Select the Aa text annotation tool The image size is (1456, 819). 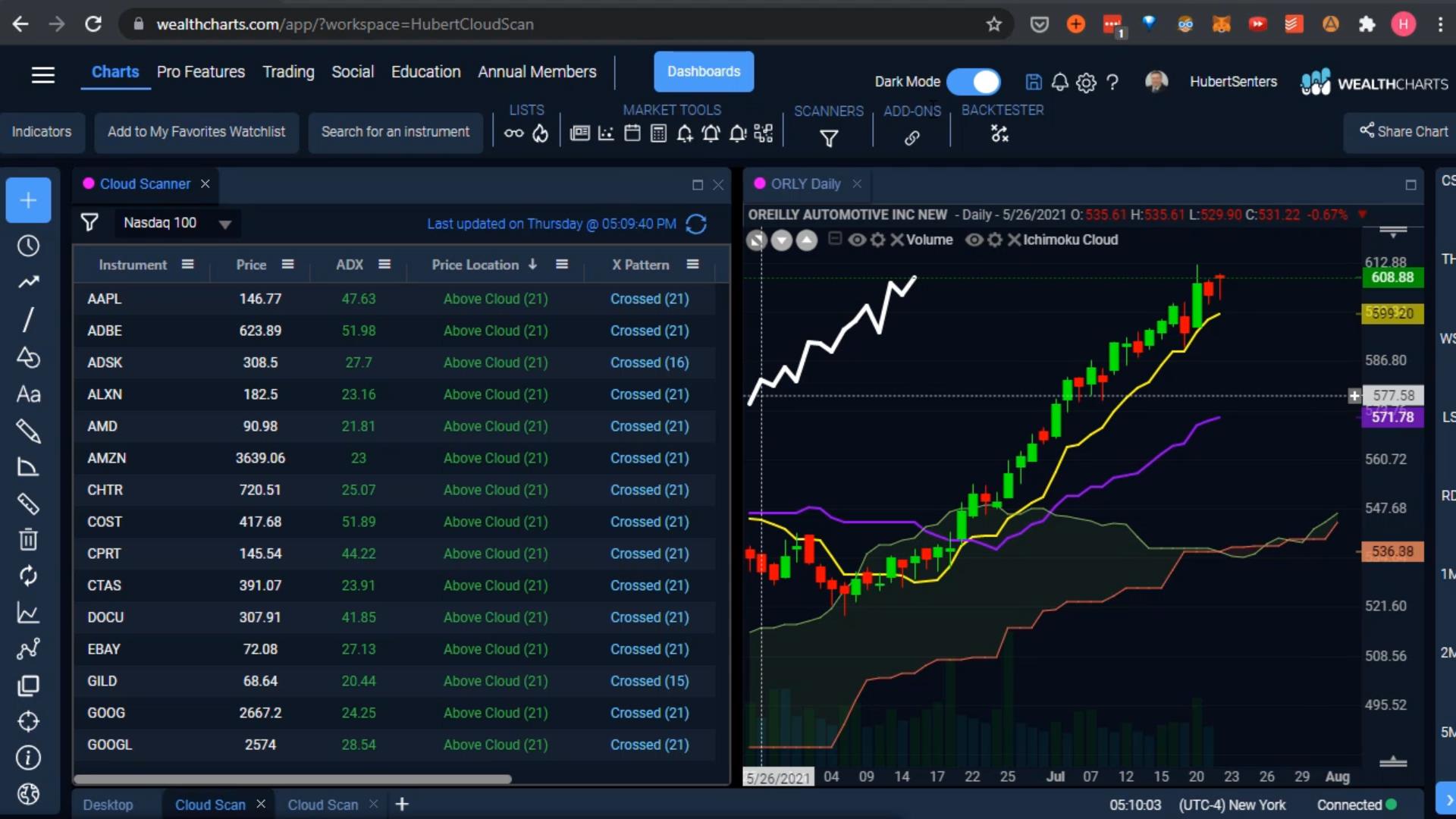point(28,394)
